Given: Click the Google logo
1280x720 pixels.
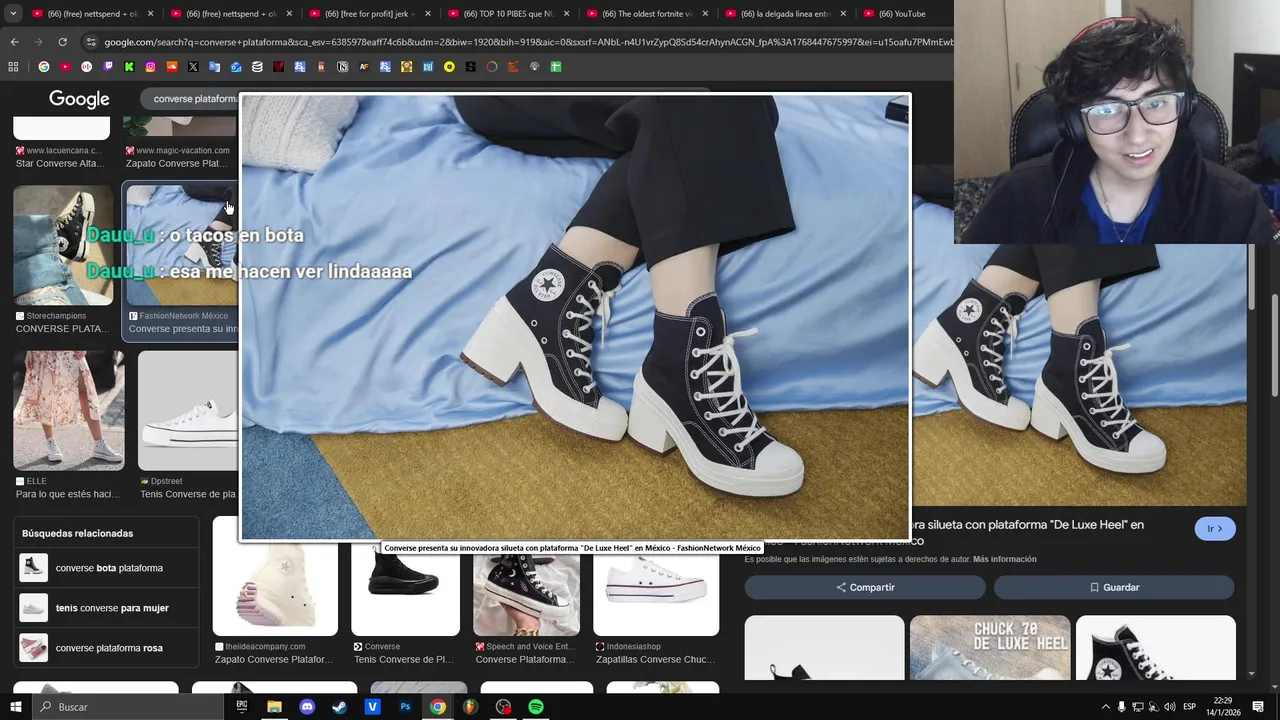Looking at the screenshot, I should tap(79, 99).
